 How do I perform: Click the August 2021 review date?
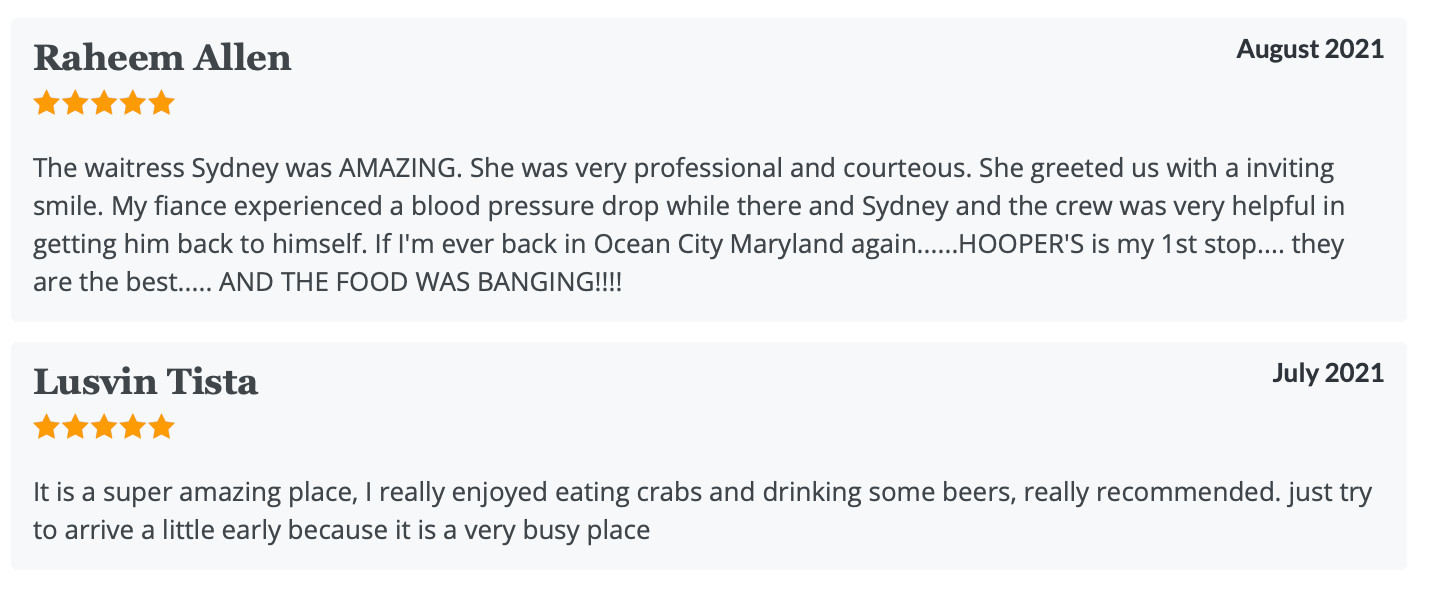click(x=1310, y=49)
